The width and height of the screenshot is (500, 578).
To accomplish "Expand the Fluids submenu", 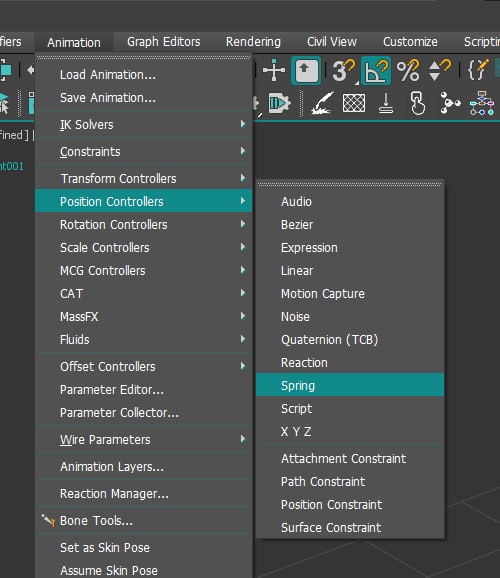I will click(x=144, y=340).
